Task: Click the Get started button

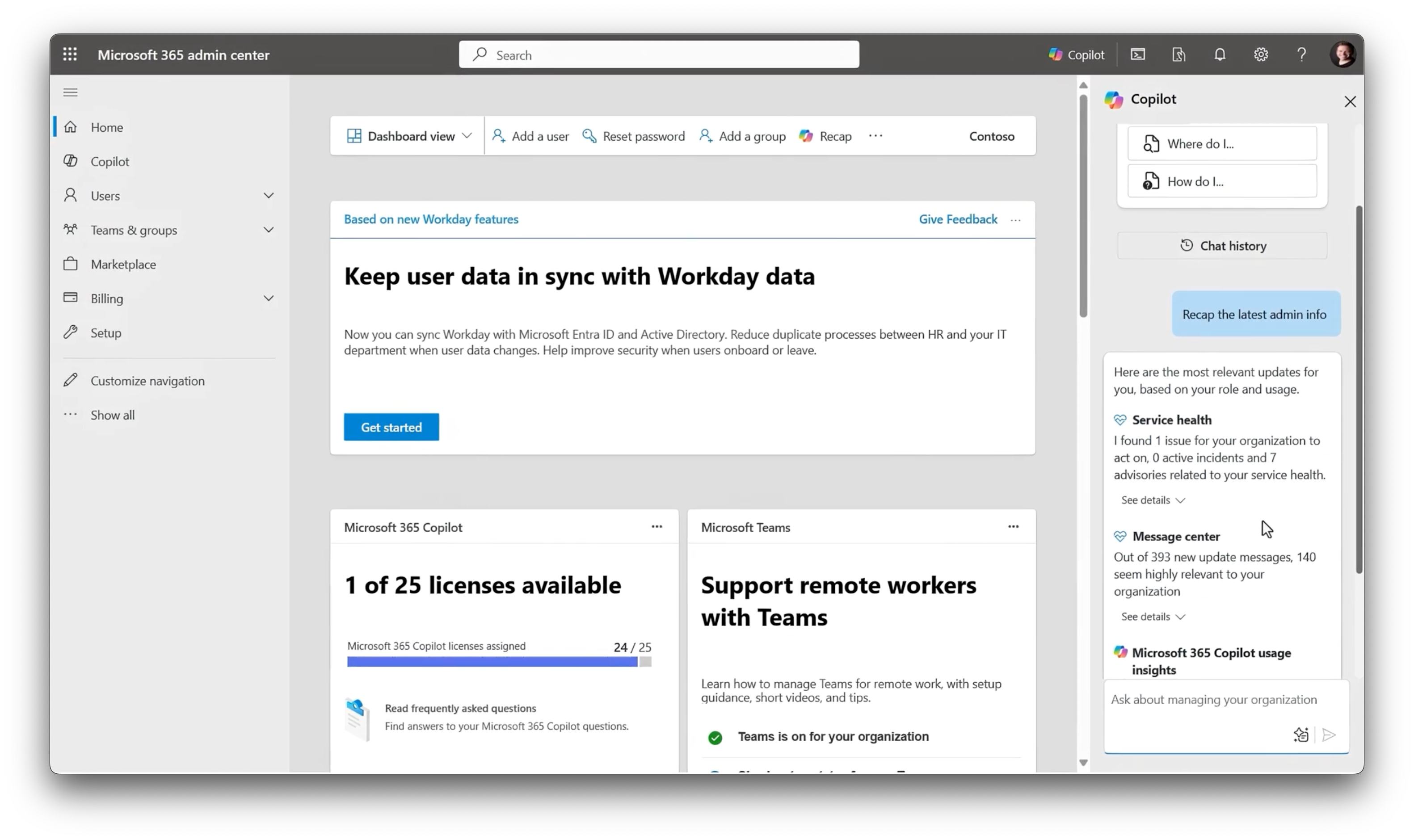Action: tap(391, 427)
